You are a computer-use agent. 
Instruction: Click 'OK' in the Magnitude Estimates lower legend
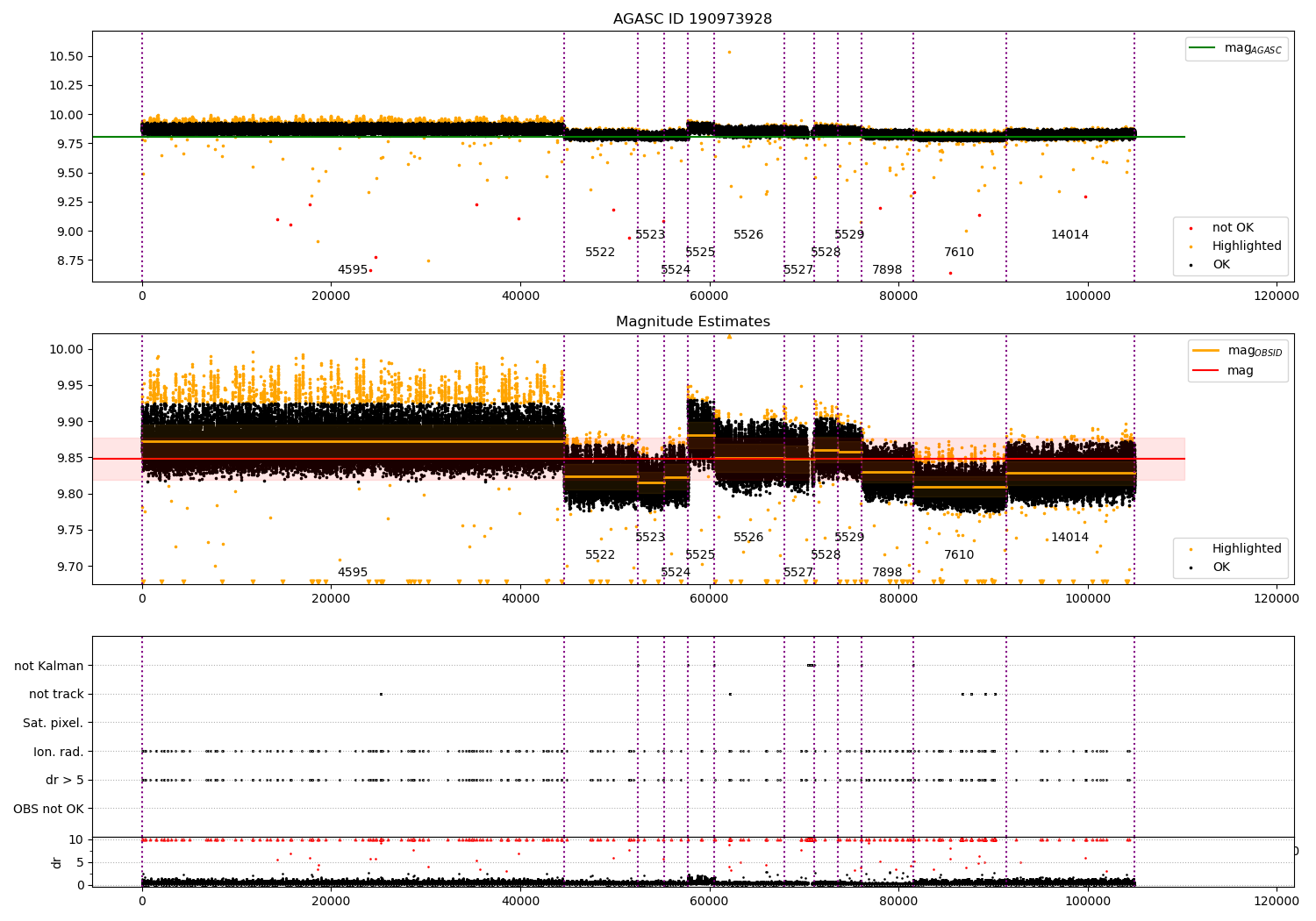[1208, 567]
